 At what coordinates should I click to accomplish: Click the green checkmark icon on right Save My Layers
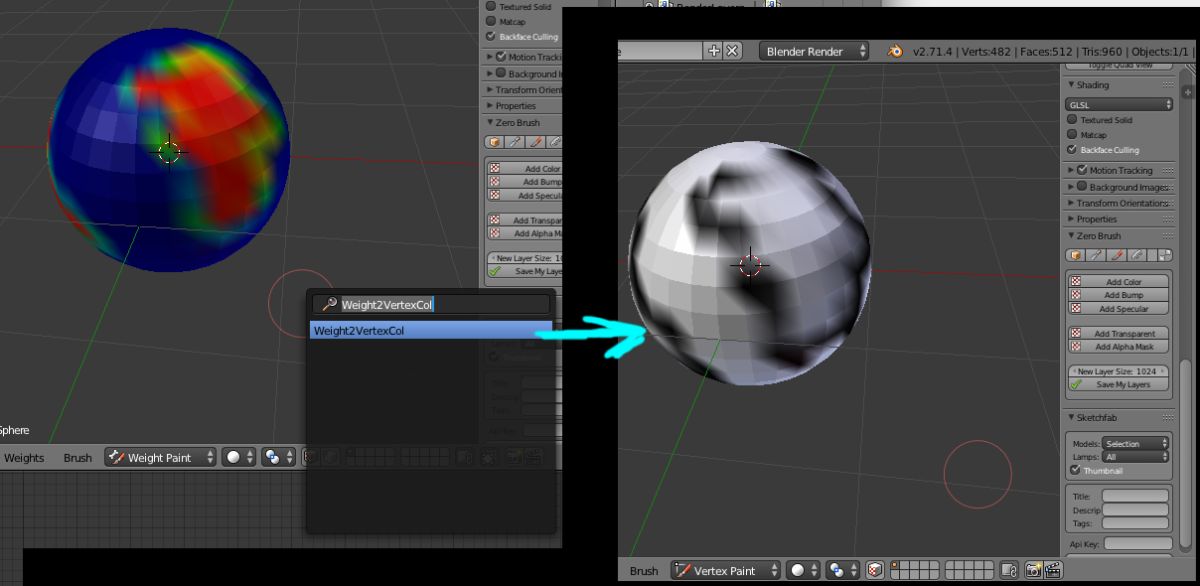[x=1076, y=384]
